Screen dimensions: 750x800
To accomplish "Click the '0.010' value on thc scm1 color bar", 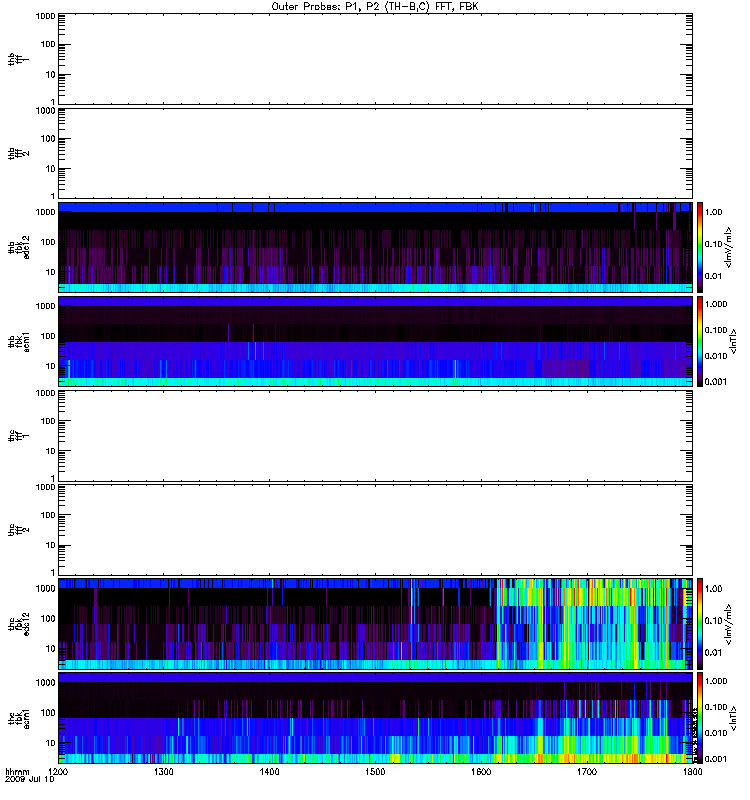I will pos(716,733).
